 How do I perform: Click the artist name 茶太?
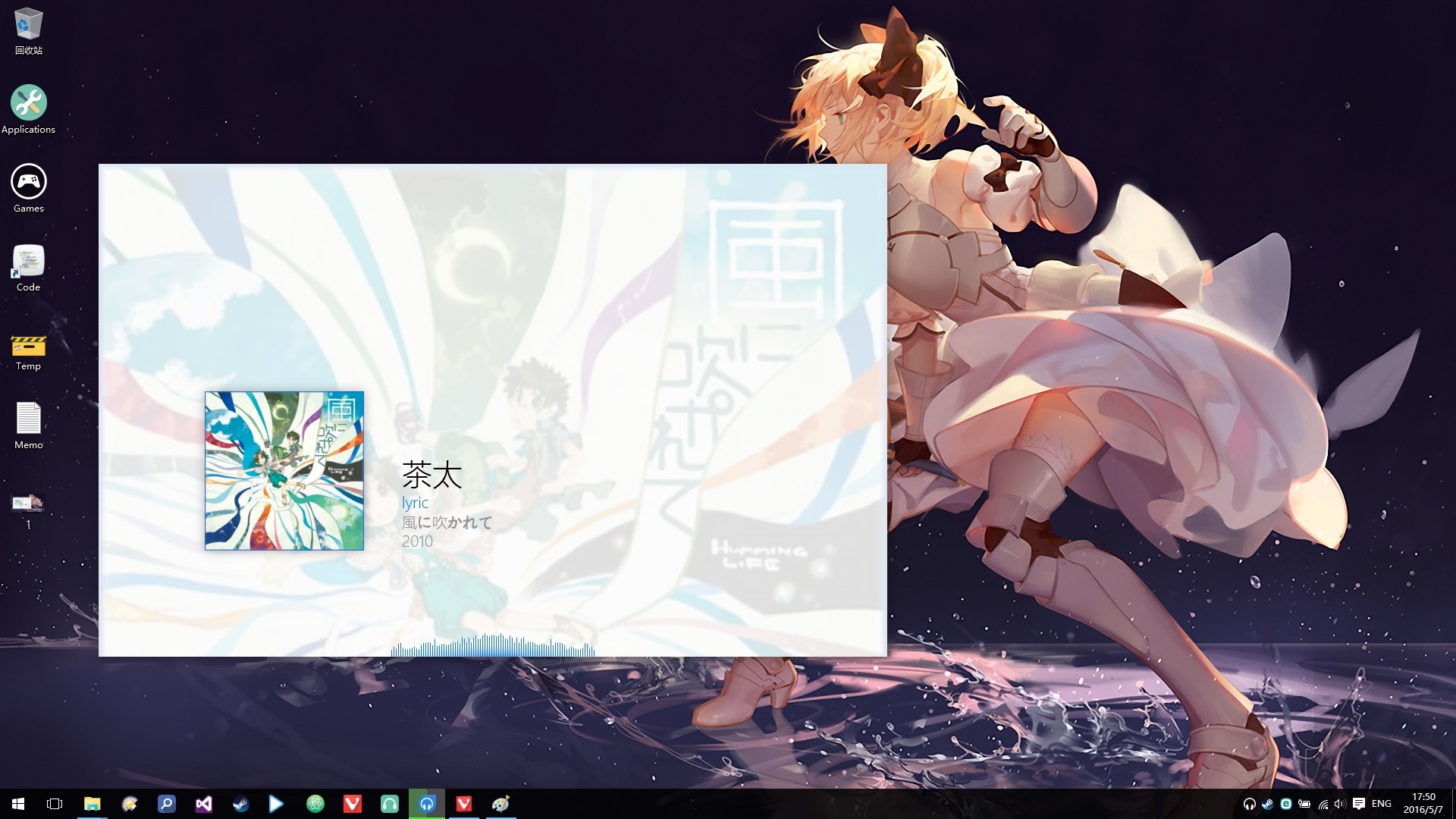coord(431,475)
